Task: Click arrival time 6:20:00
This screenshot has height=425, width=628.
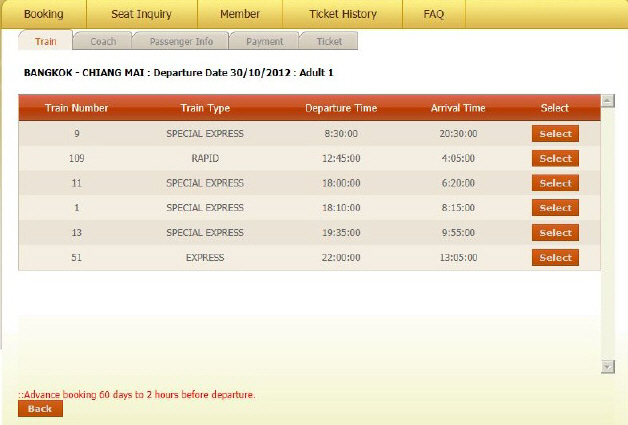Action: [458, 183]
